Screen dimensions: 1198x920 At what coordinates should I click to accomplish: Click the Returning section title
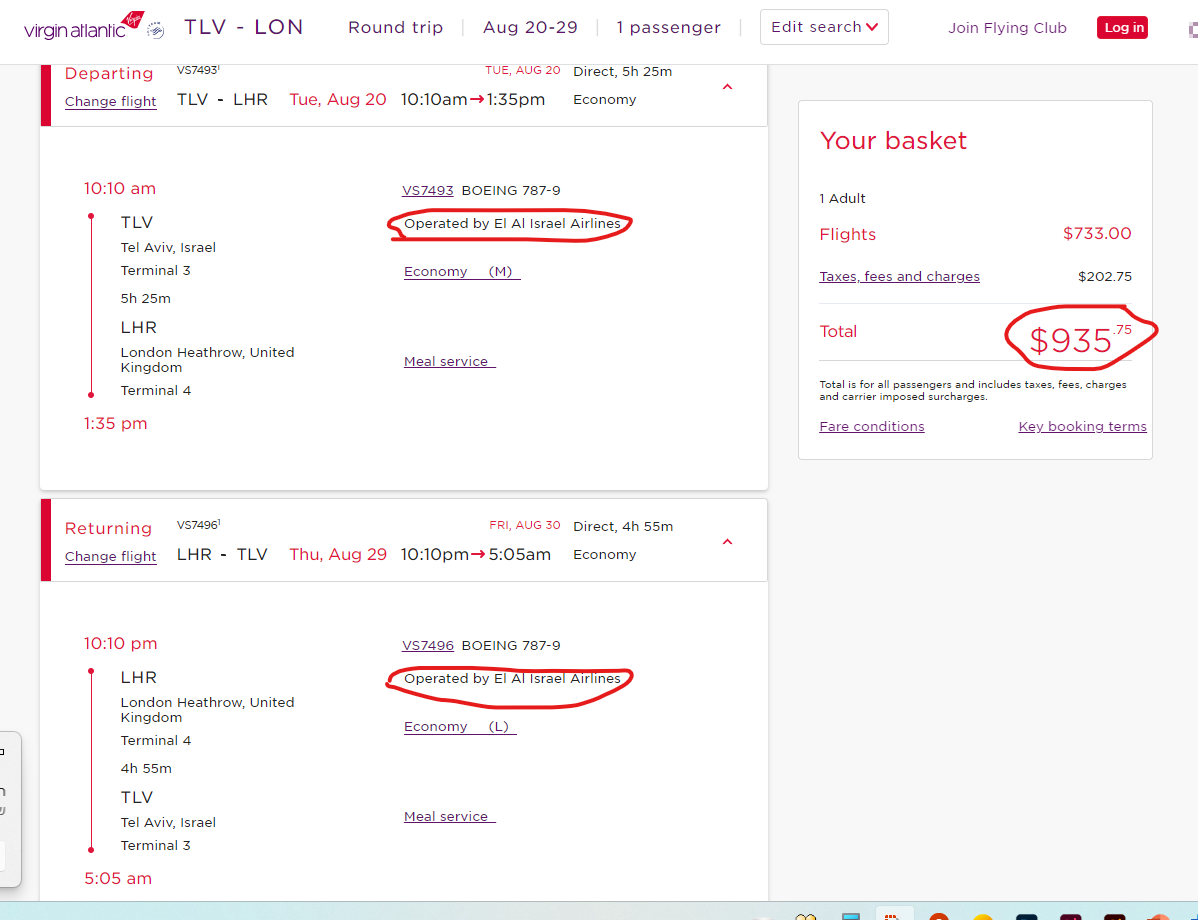pos(108,528)
